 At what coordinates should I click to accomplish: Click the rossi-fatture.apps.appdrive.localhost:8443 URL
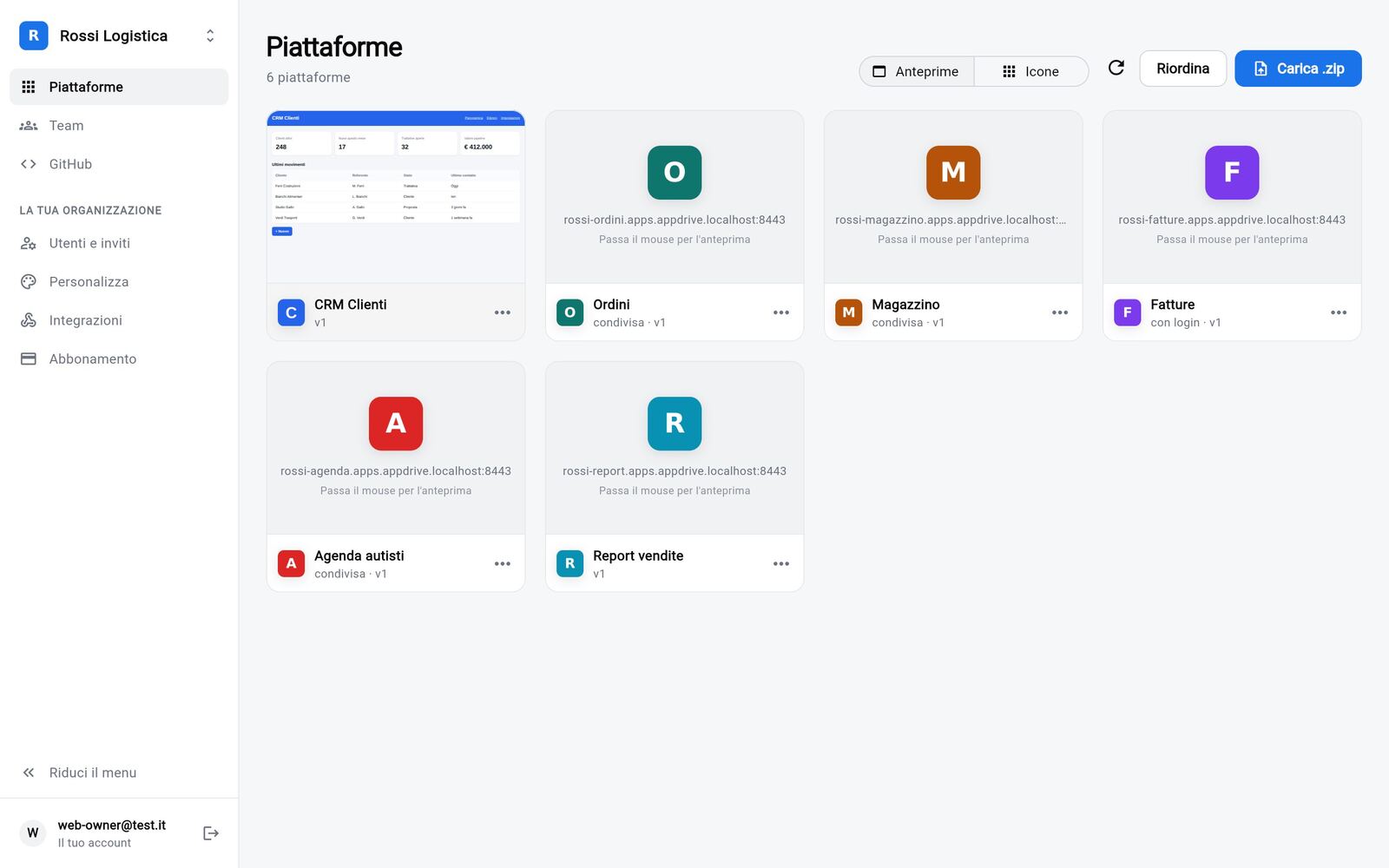(x=1232, y=220)
